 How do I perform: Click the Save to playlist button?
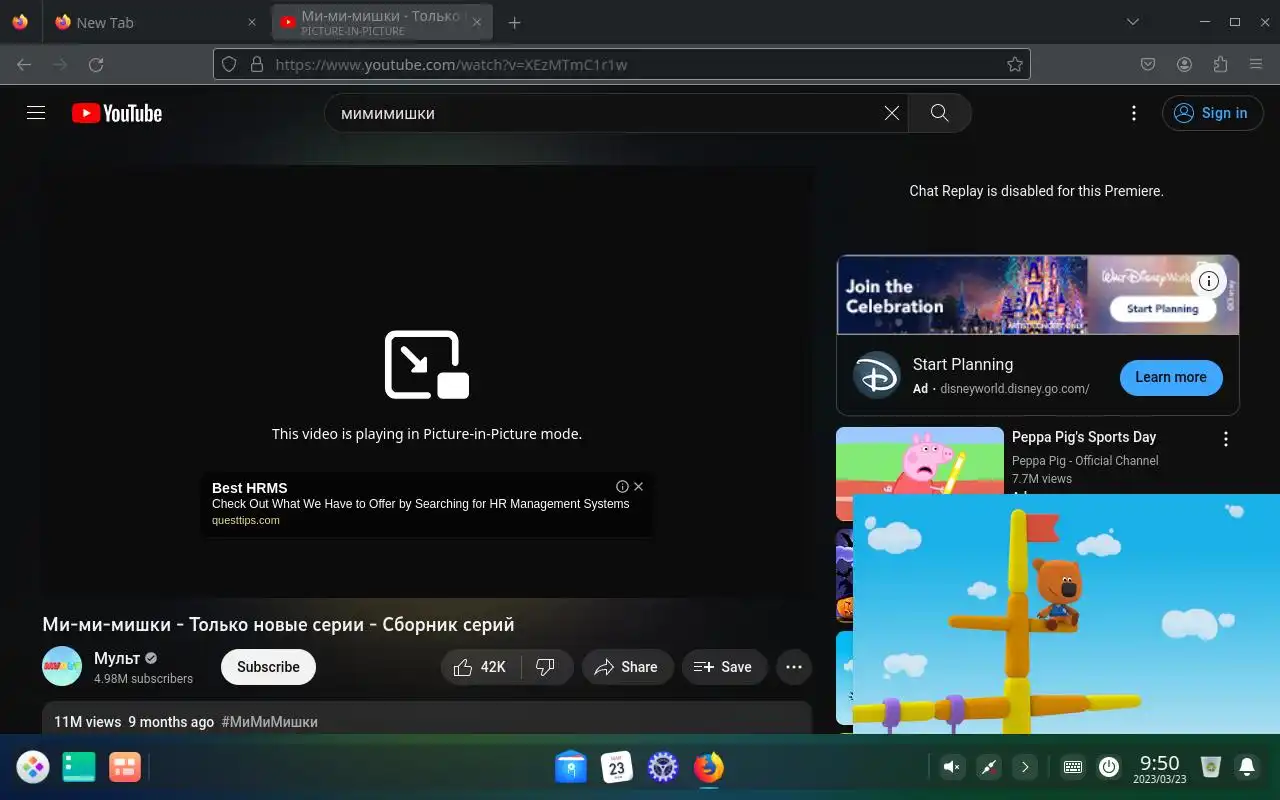(x=724, y=667)
